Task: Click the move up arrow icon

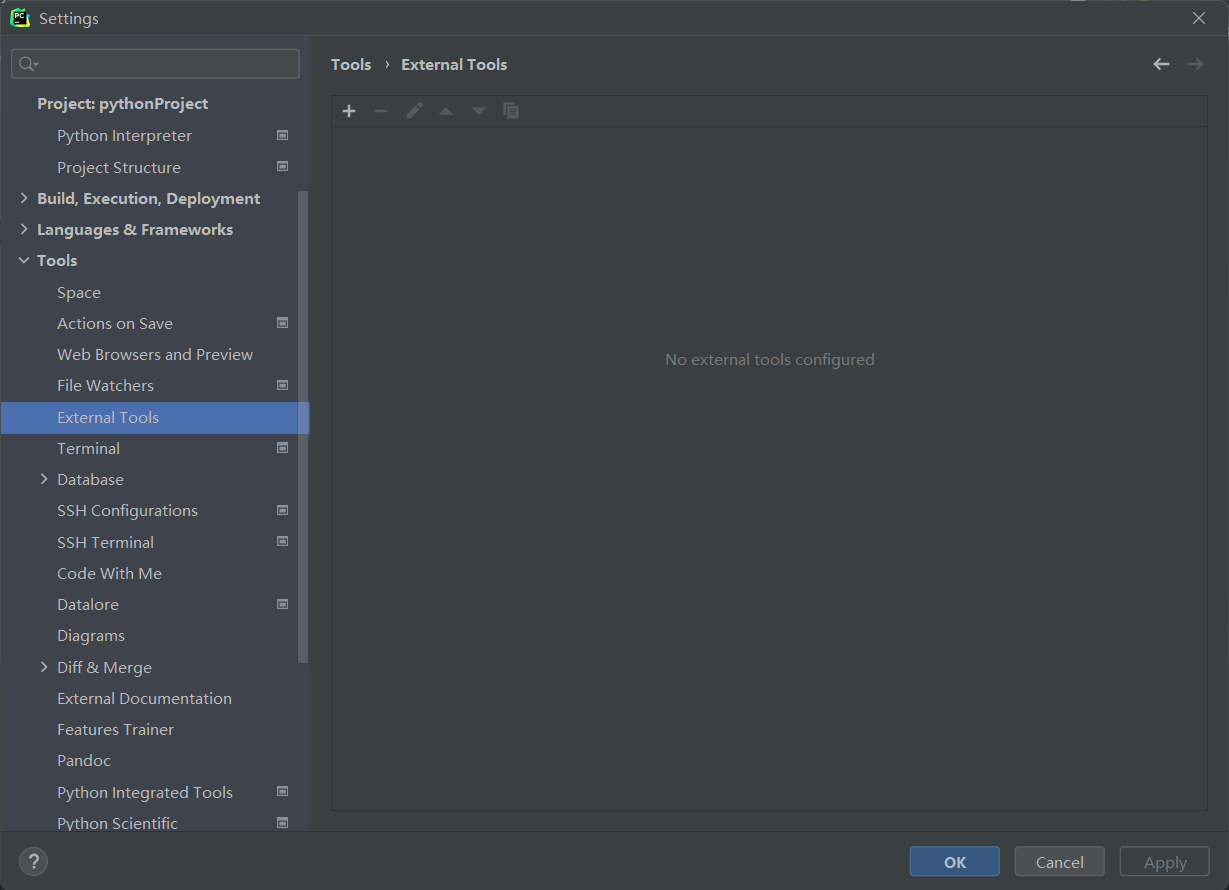Action: [446, 111]
